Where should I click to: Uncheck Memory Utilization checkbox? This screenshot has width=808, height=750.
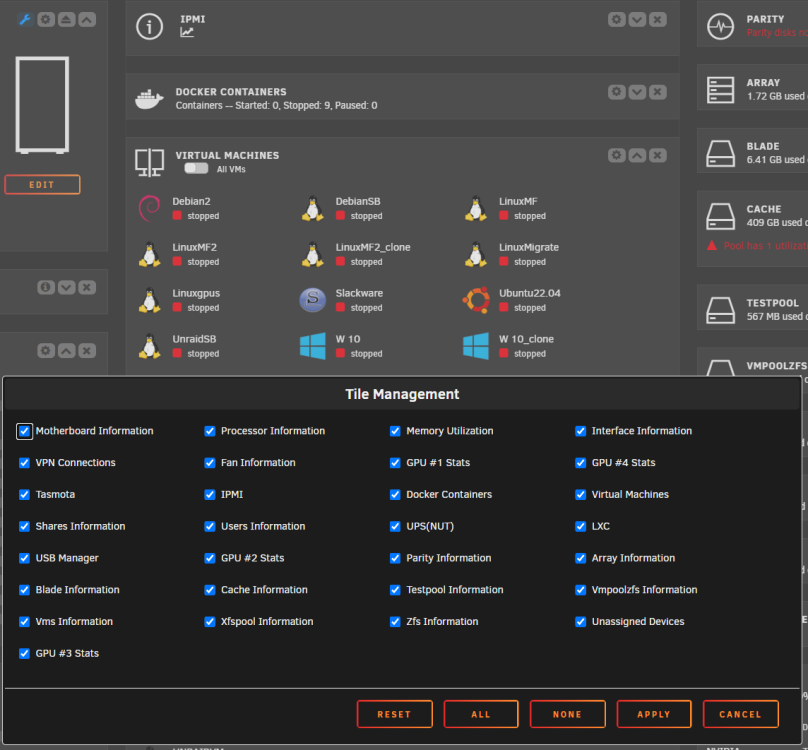coord(395,431)
